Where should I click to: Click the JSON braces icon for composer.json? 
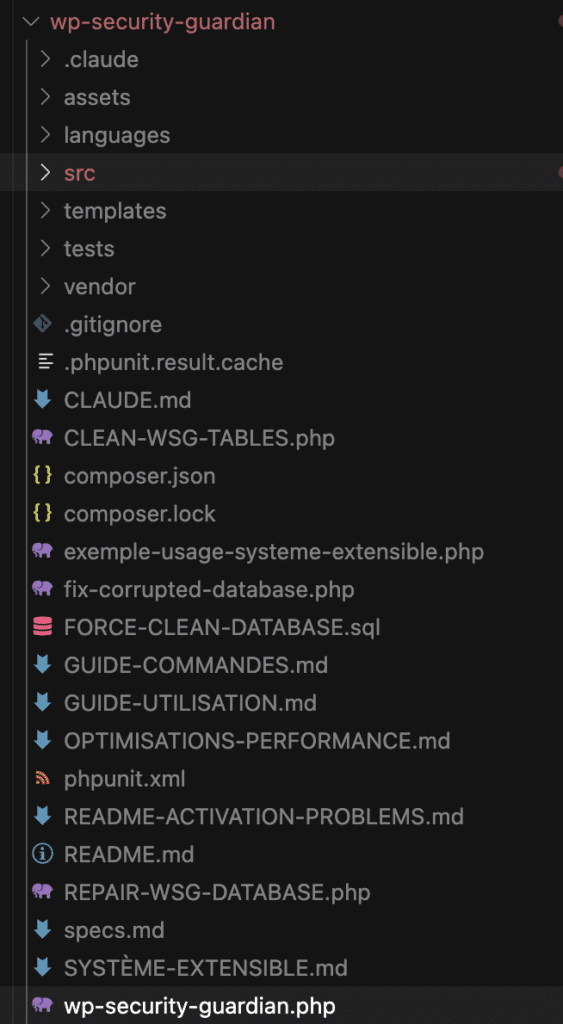[x=42, y=475]
